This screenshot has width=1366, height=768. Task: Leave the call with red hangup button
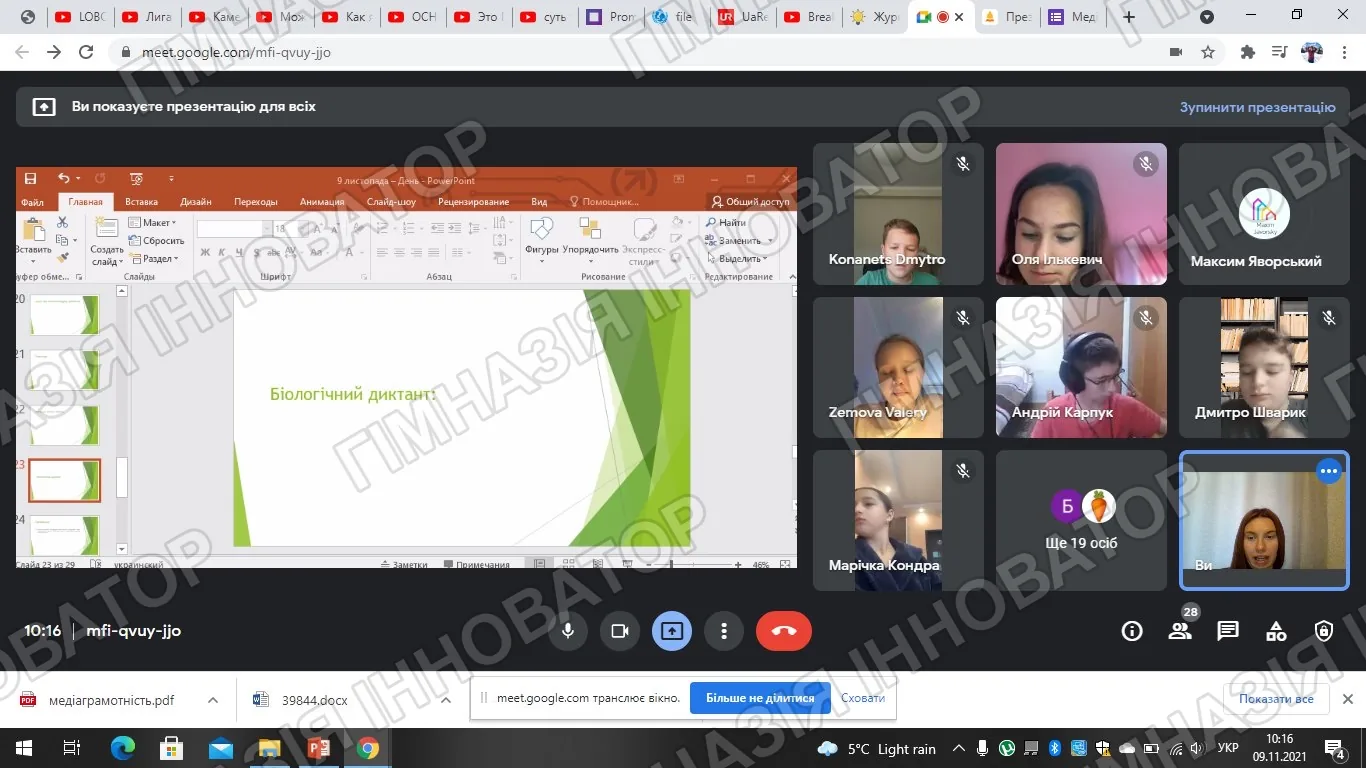(x=784, y=631)
